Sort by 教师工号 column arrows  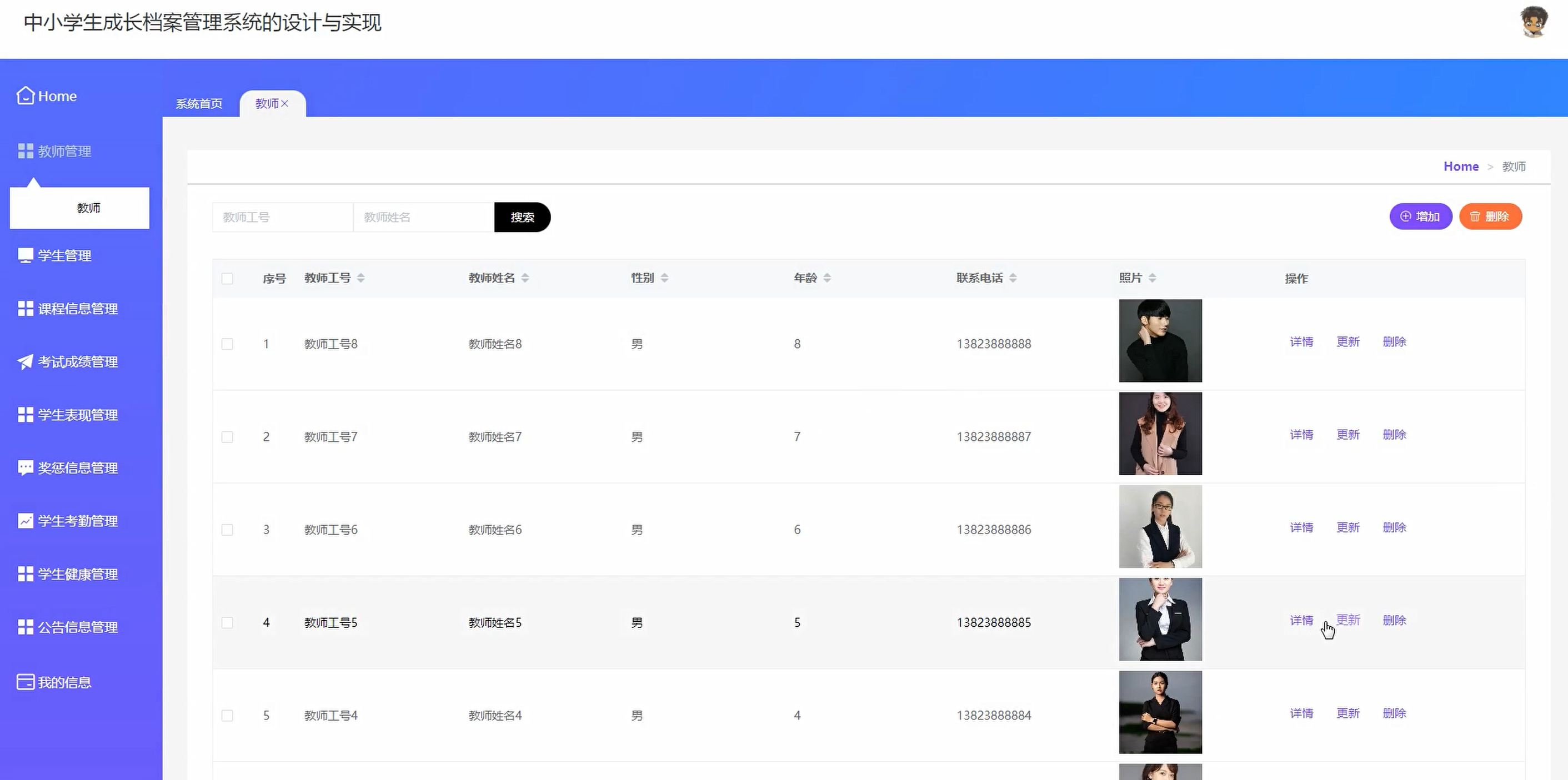pos(361,278)
